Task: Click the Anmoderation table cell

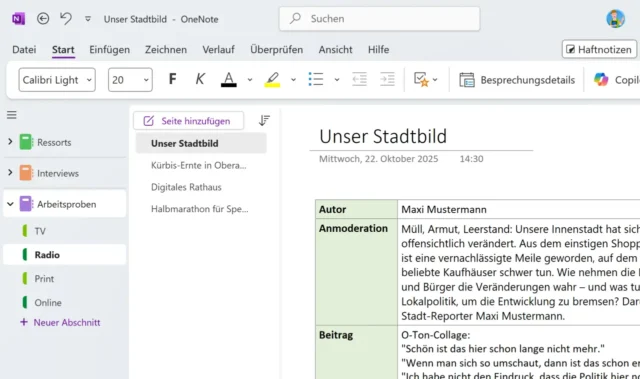Action: 356,272
